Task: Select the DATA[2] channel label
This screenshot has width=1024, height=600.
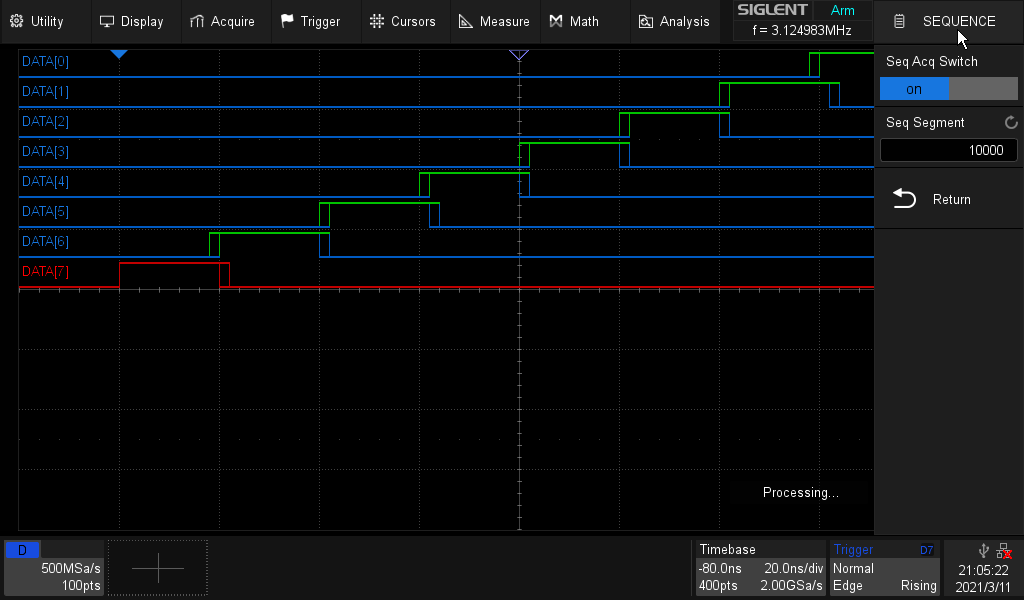Action: click(x=45, y=121)
